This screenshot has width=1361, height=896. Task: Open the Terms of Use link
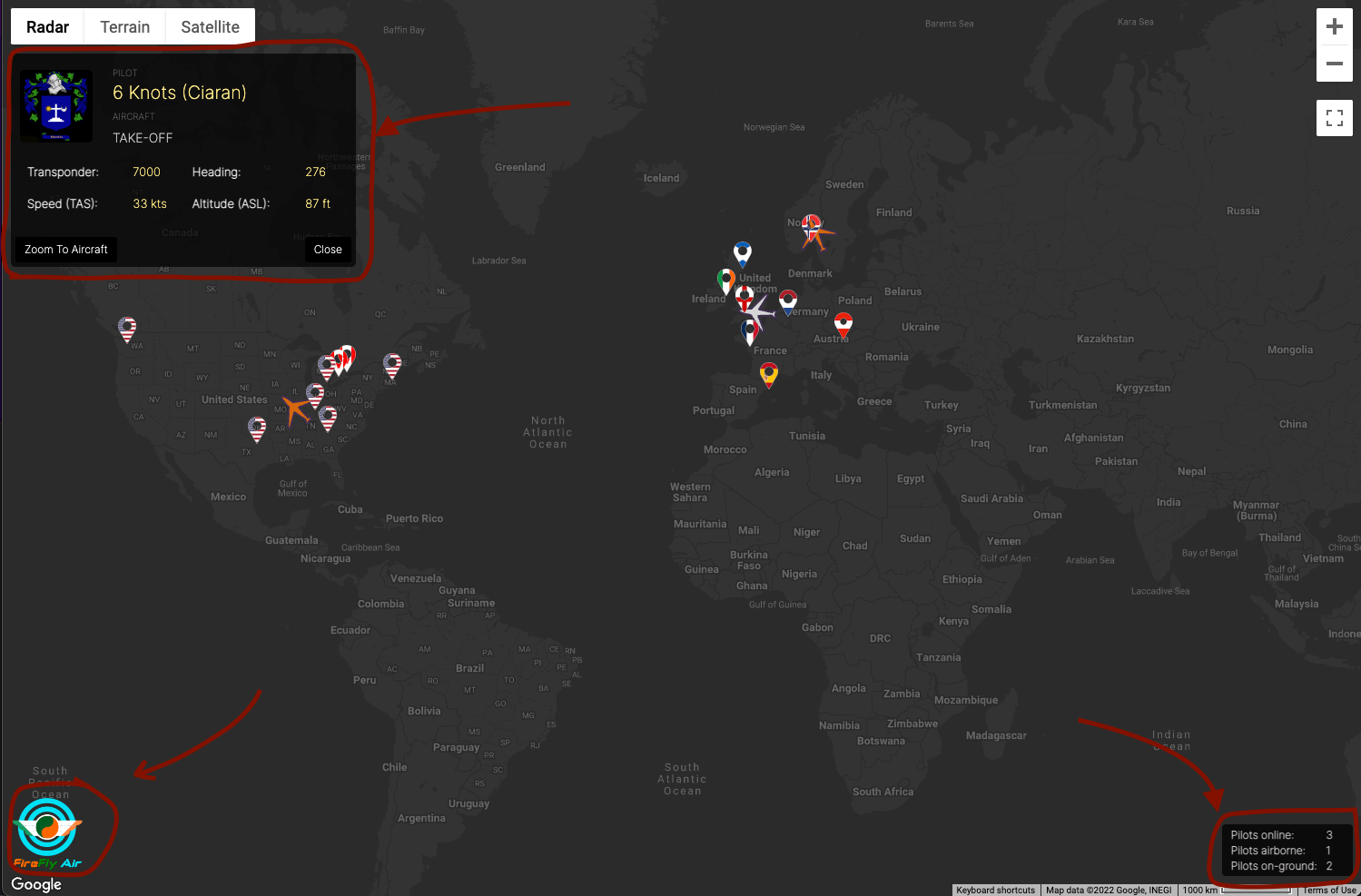point(1329,890)
